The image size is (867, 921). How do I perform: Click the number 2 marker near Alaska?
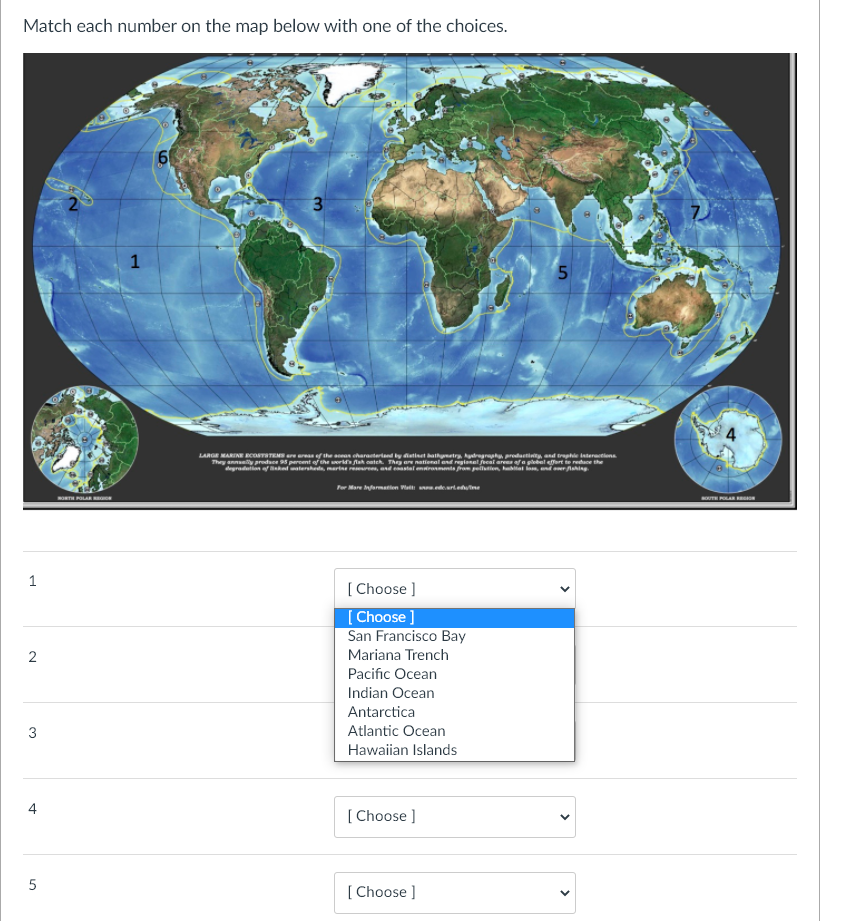point(72,205)
